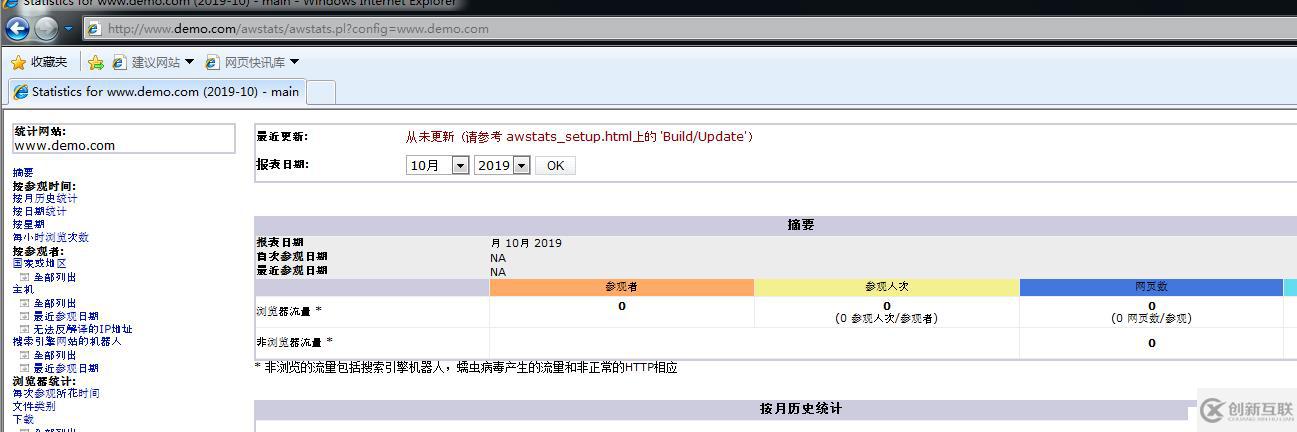
Task: Click the 最近更新: label
Action: (282, 137)
